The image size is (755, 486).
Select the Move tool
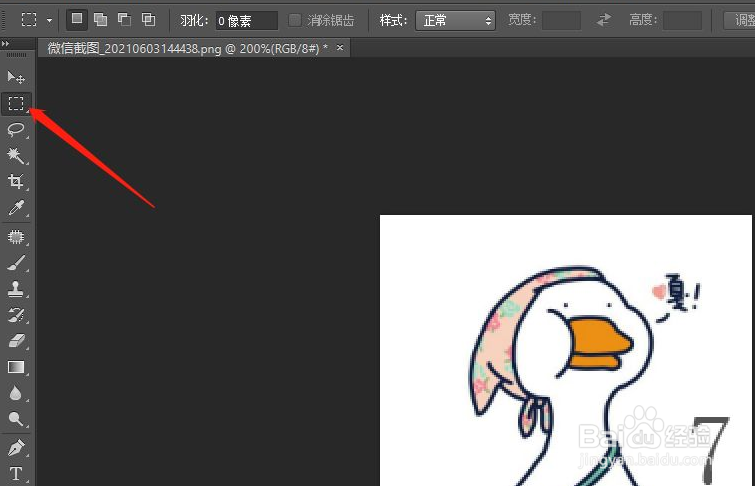click(x=16, y=77)
